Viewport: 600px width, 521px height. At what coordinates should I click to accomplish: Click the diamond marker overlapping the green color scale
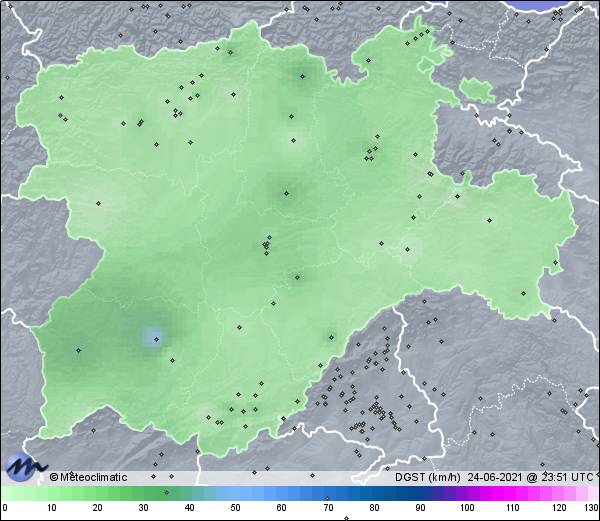coord(166,492)
